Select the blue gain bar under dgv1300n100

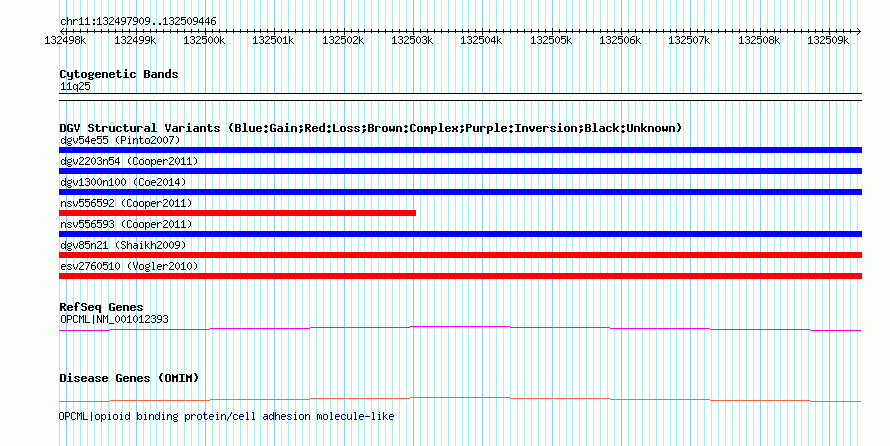(460, 192)
